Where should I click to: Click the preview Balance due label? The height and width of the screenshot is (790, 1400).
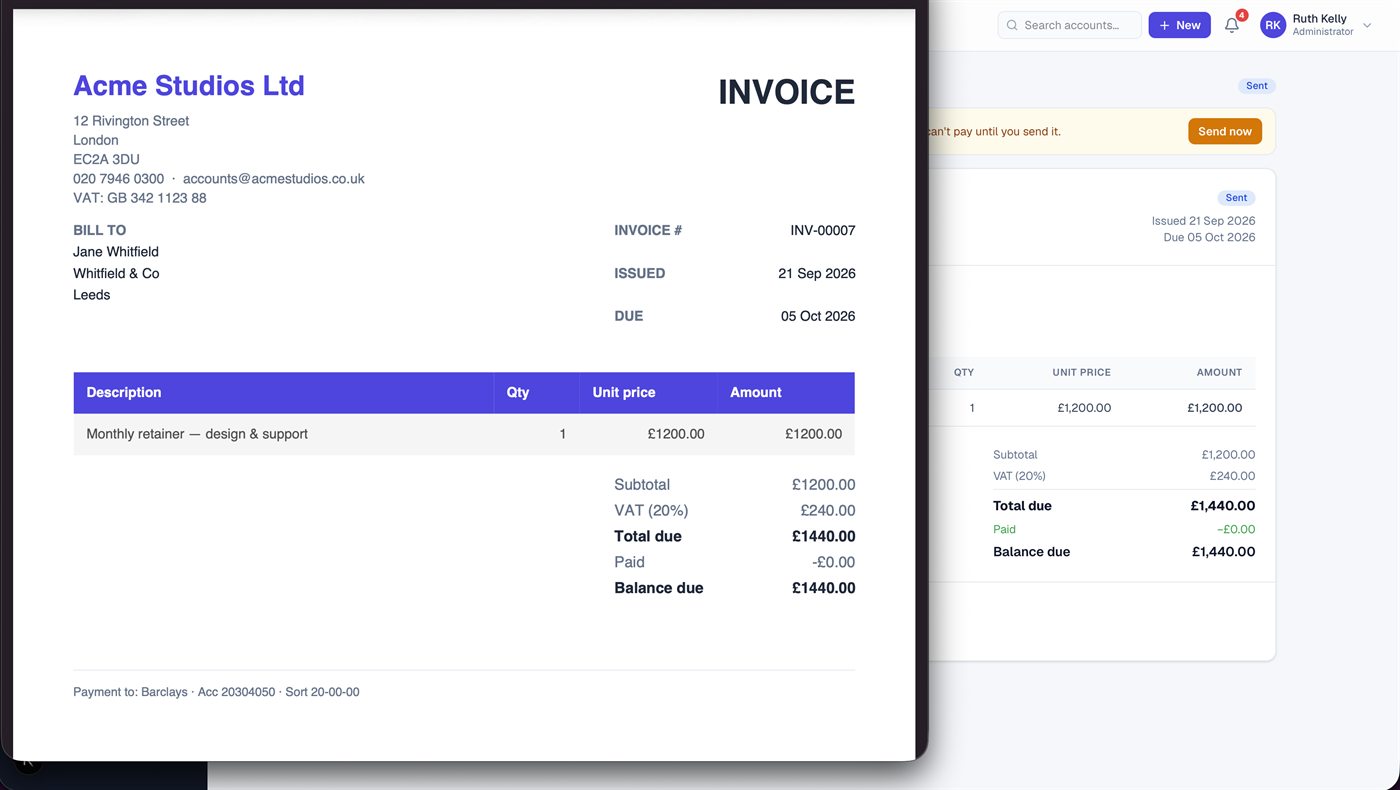tap(659, 588)
